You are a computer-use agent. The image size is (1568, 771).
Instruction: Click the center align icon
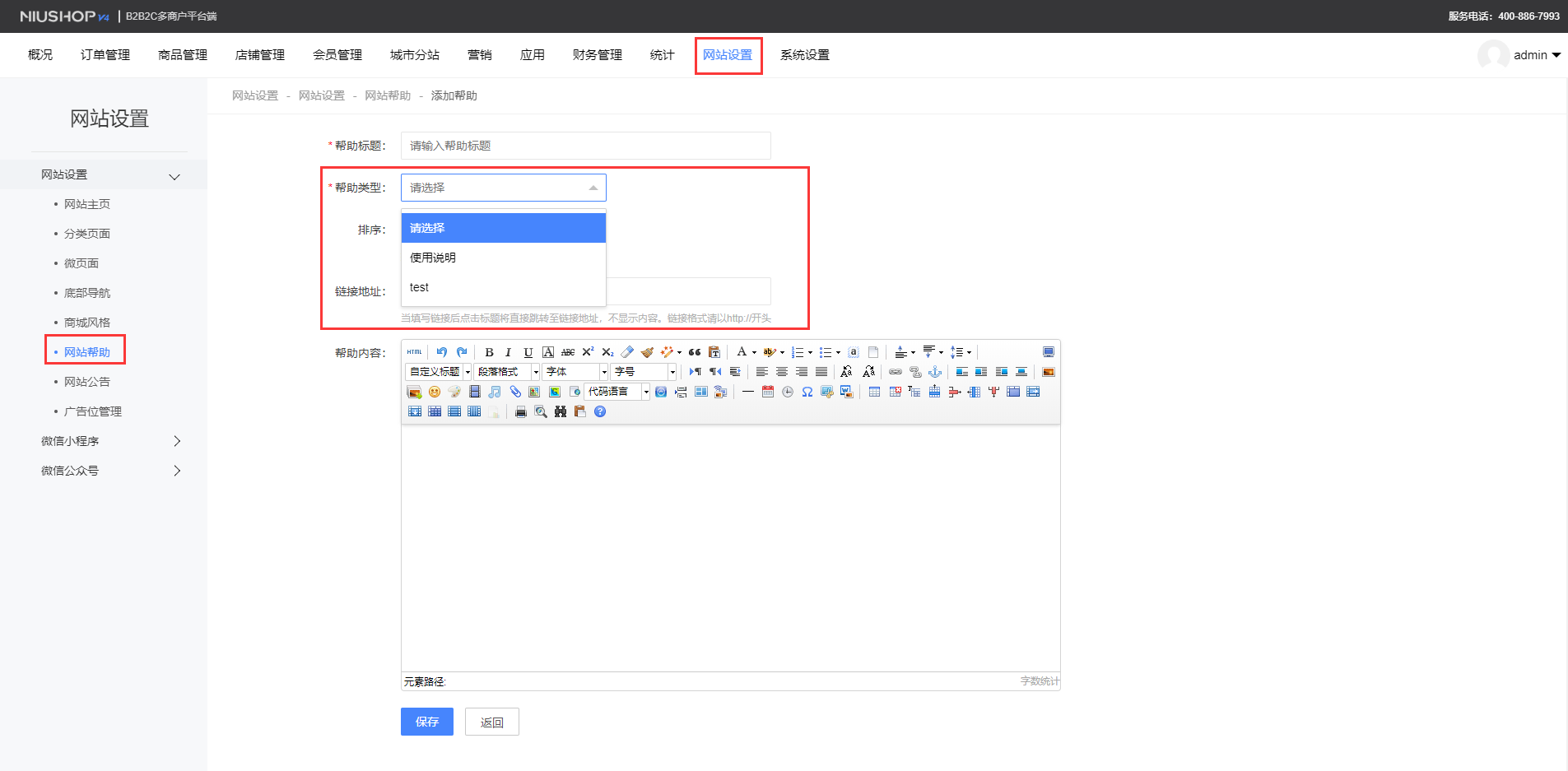(782, 372)
